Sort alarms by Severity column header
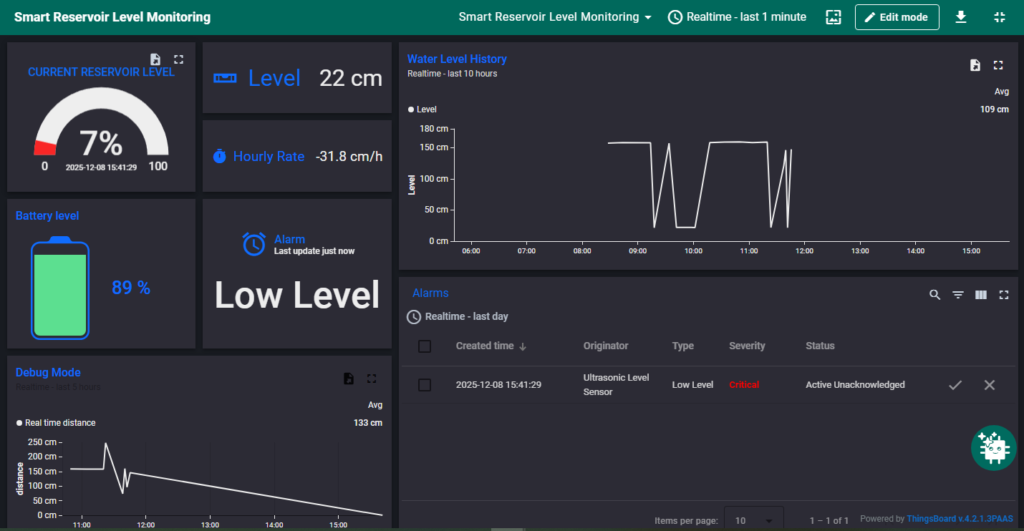The width and height of the screenshot is (1024, 531). click(747, 346)
